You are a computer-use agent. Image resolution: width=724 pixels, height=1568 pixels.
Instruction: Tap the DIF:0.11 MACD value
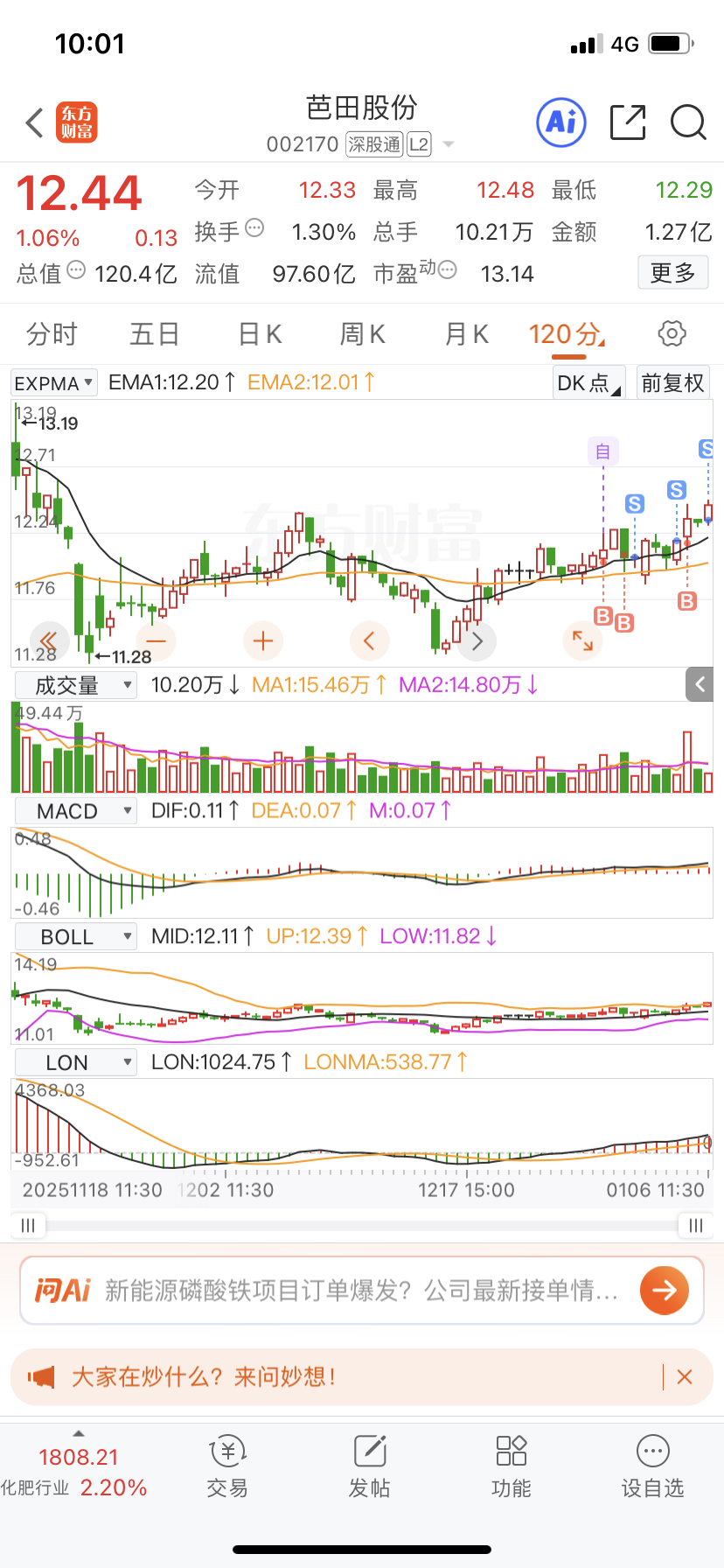(x=196, y=810)
